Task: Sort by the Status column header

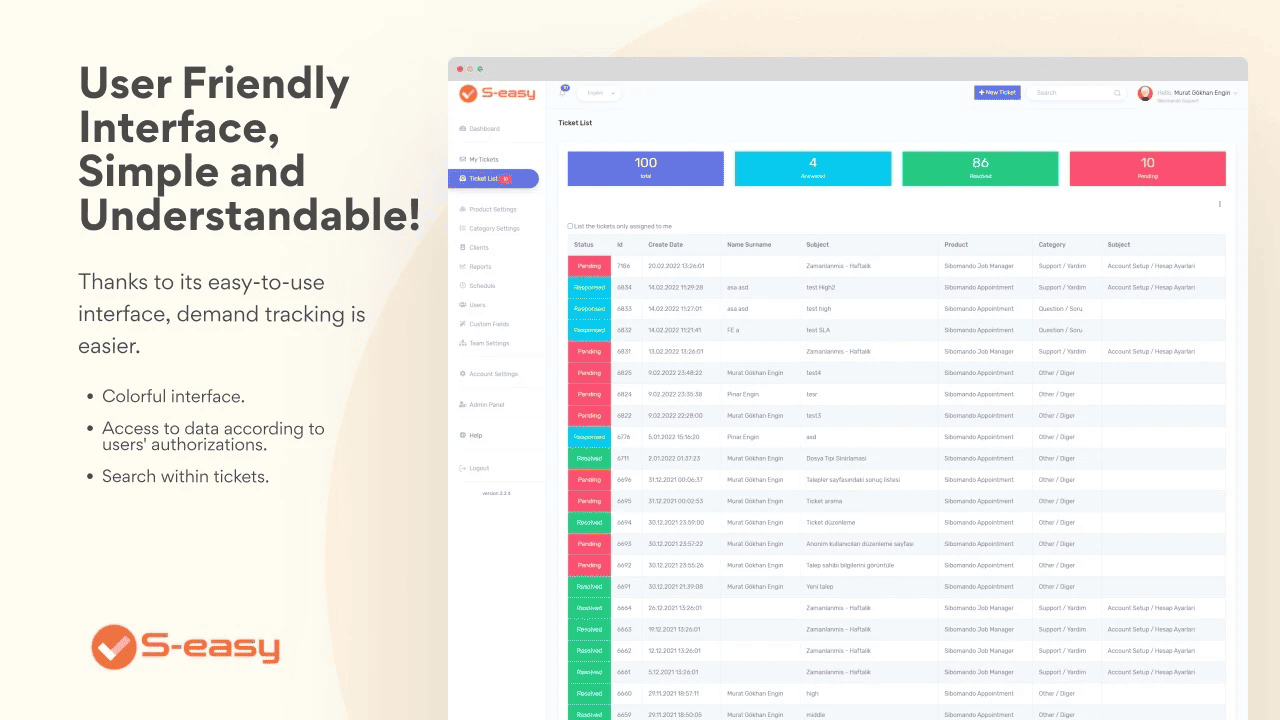Action: coord(584,245)
